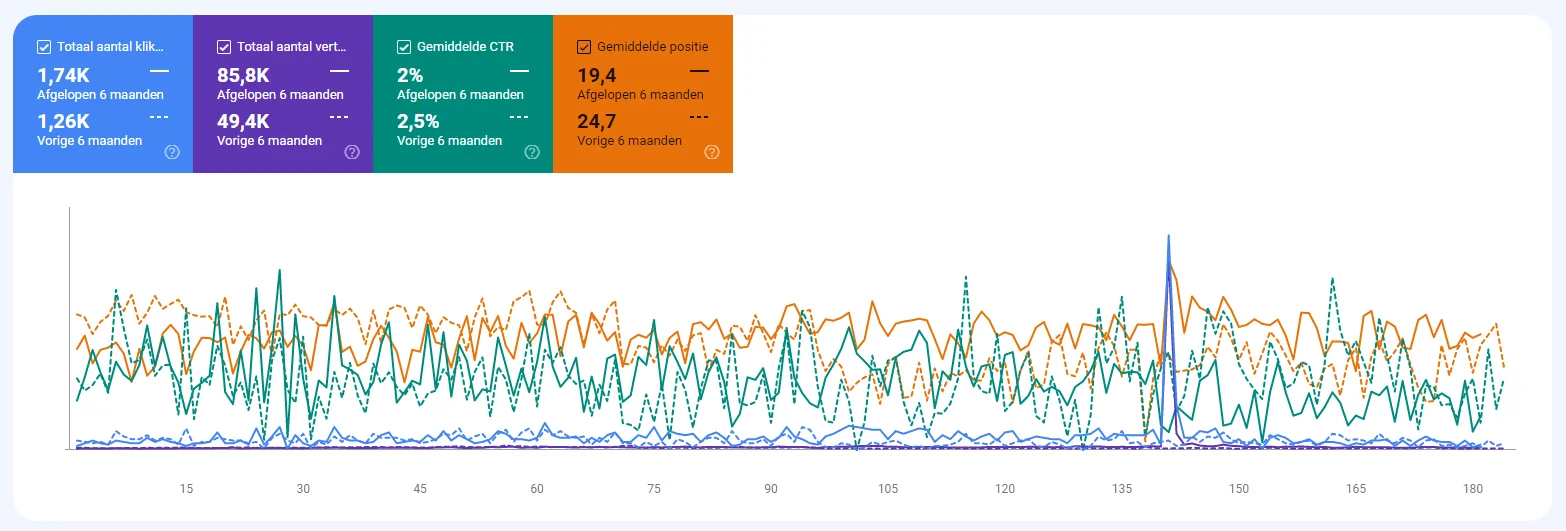Click the 49,4K previous impressions value
The height and width of the screenshot is (531, 1566).
click(245, 122)
